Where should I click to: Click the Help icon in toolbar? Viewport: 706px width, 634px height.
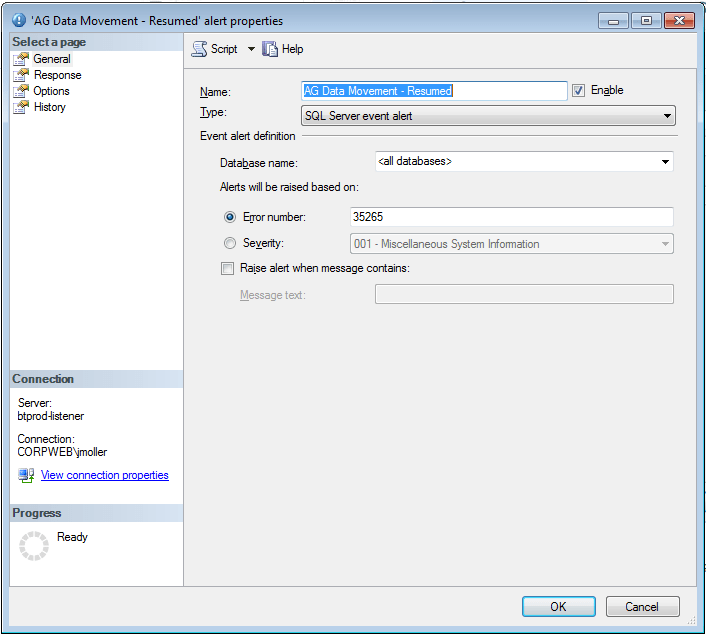tap(269, 49)
